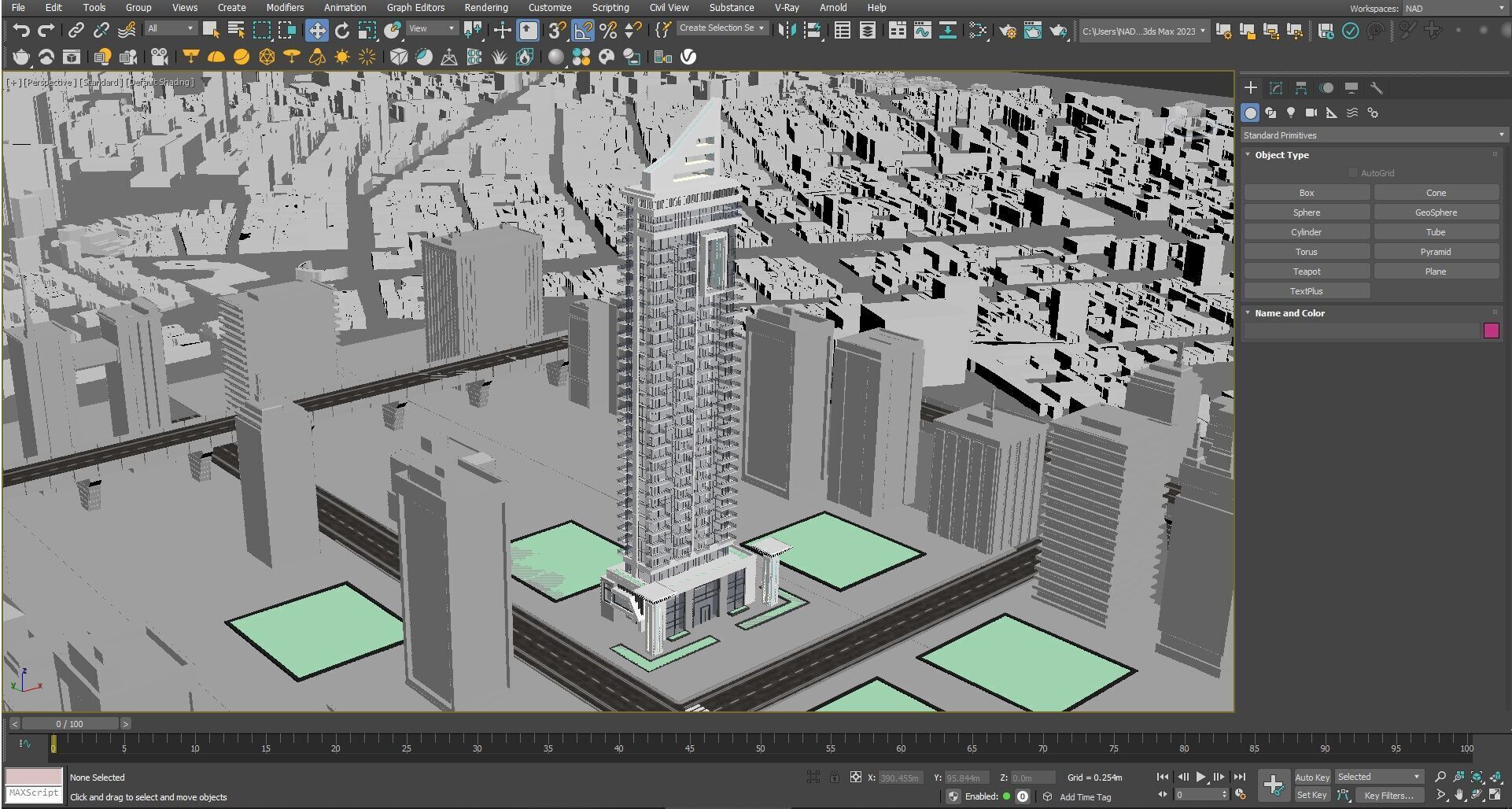This screenshot has height=809, width=1512.
Task: Toggle the 3D Snaps button
Action: pos(558,31)
